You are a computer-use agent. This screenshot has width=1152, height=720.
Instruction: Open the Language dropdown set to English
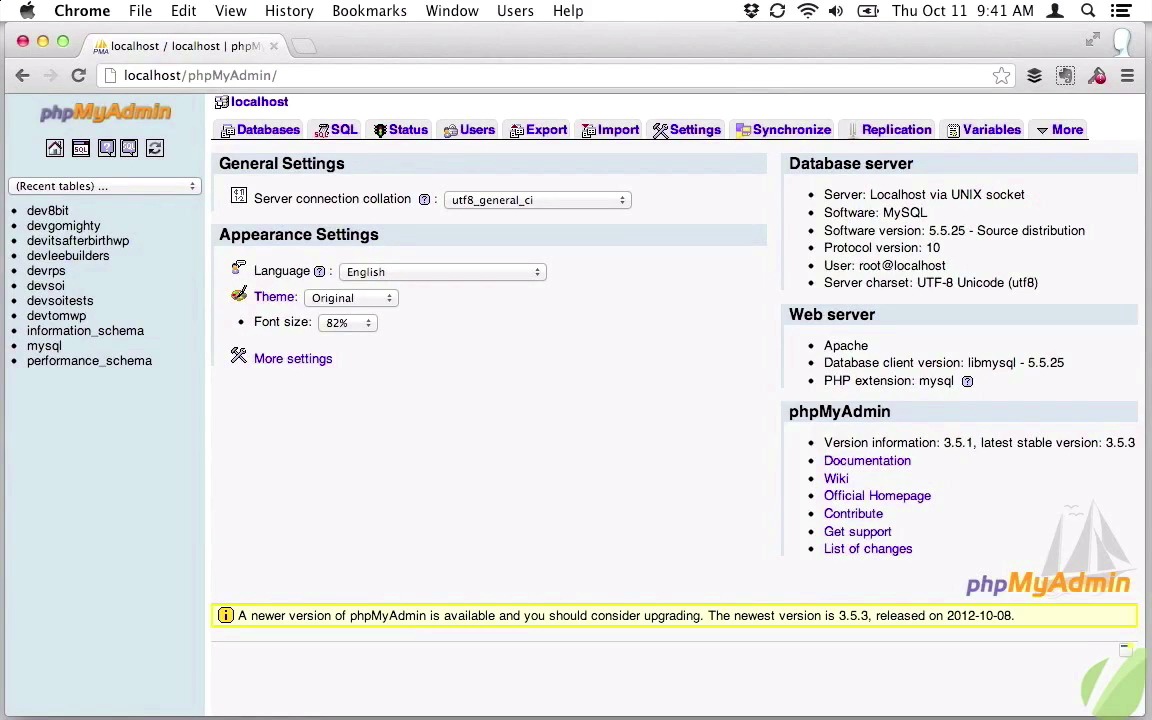pyautogui.click(x=442, y=272)
